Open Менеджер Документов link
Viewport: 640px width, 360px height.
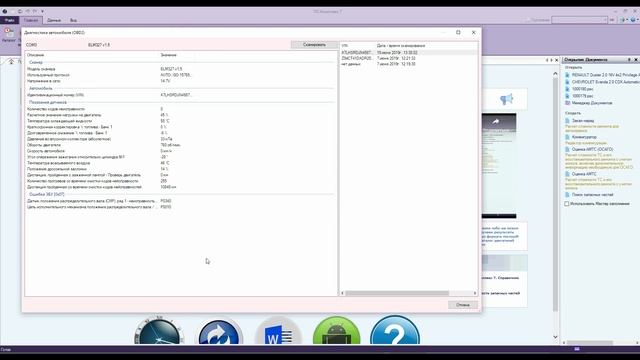click(x=592, y=103)
